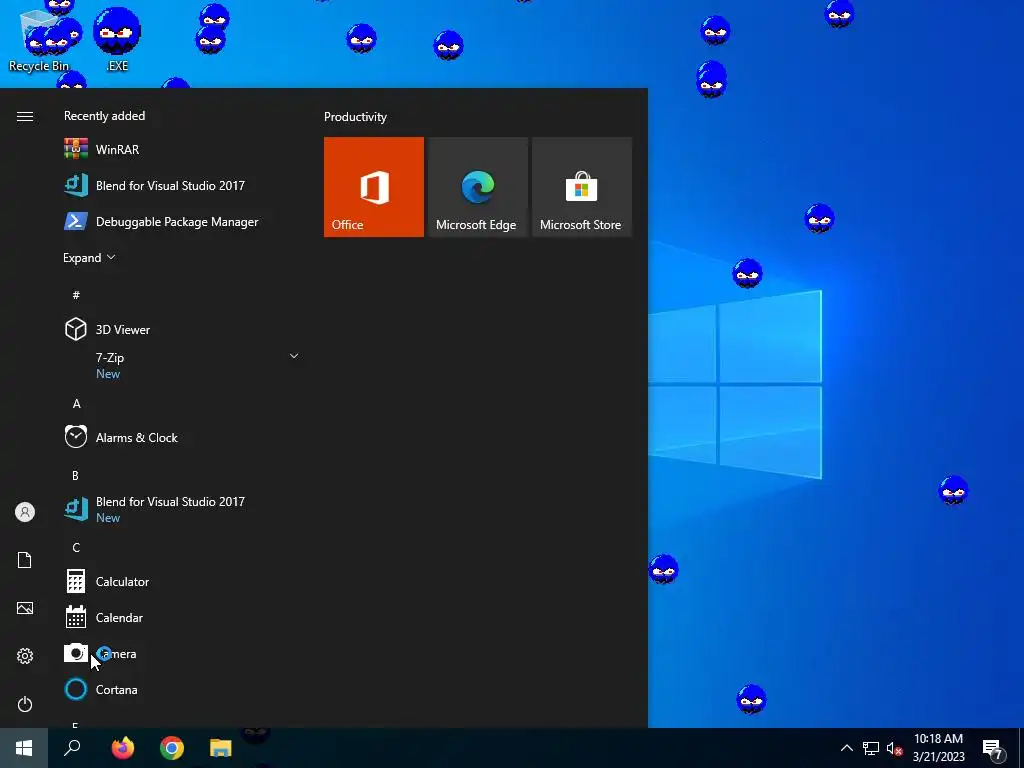The width and height of the screenshot is (1024, 768).
Task: Open taskbar Search magnifier
Action: click(72, 748)
